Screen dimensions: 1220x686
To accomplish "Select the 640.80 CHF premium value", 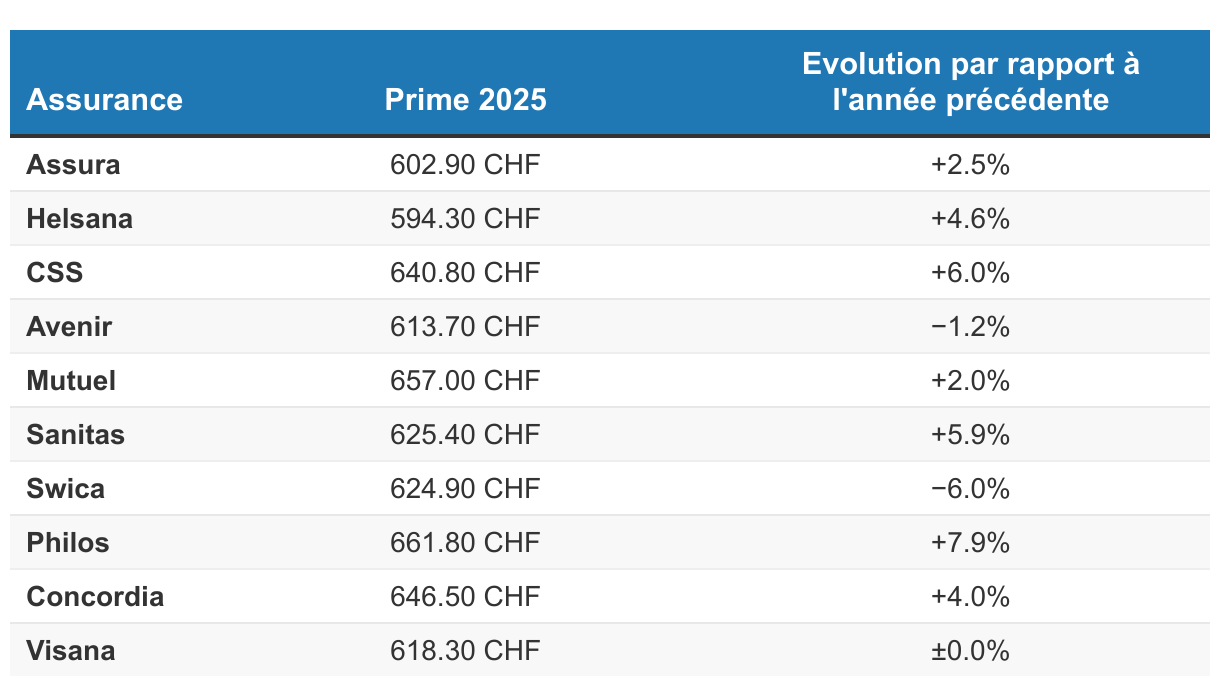I will pos(465,273).
